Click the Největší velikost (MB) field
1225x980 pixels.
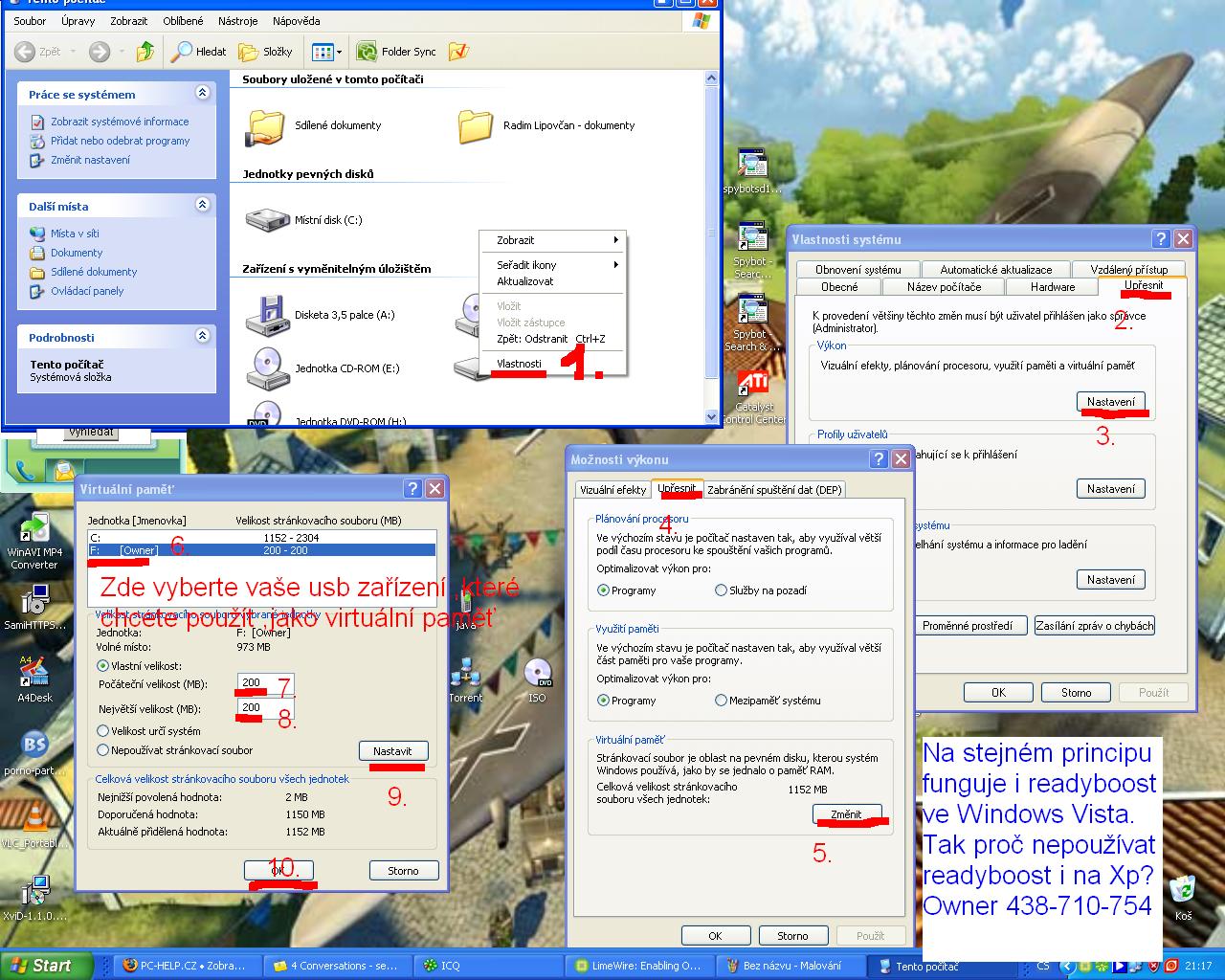(x=265, y=708)
